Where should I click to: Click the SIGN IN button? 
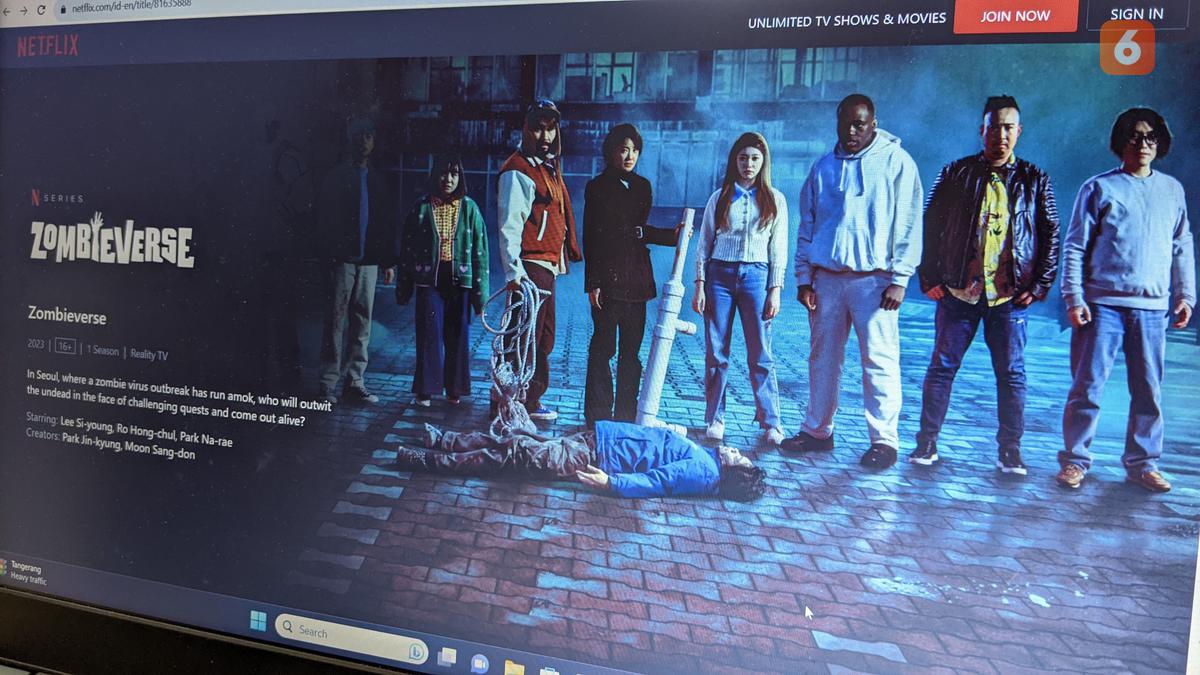click(1137, 13)
